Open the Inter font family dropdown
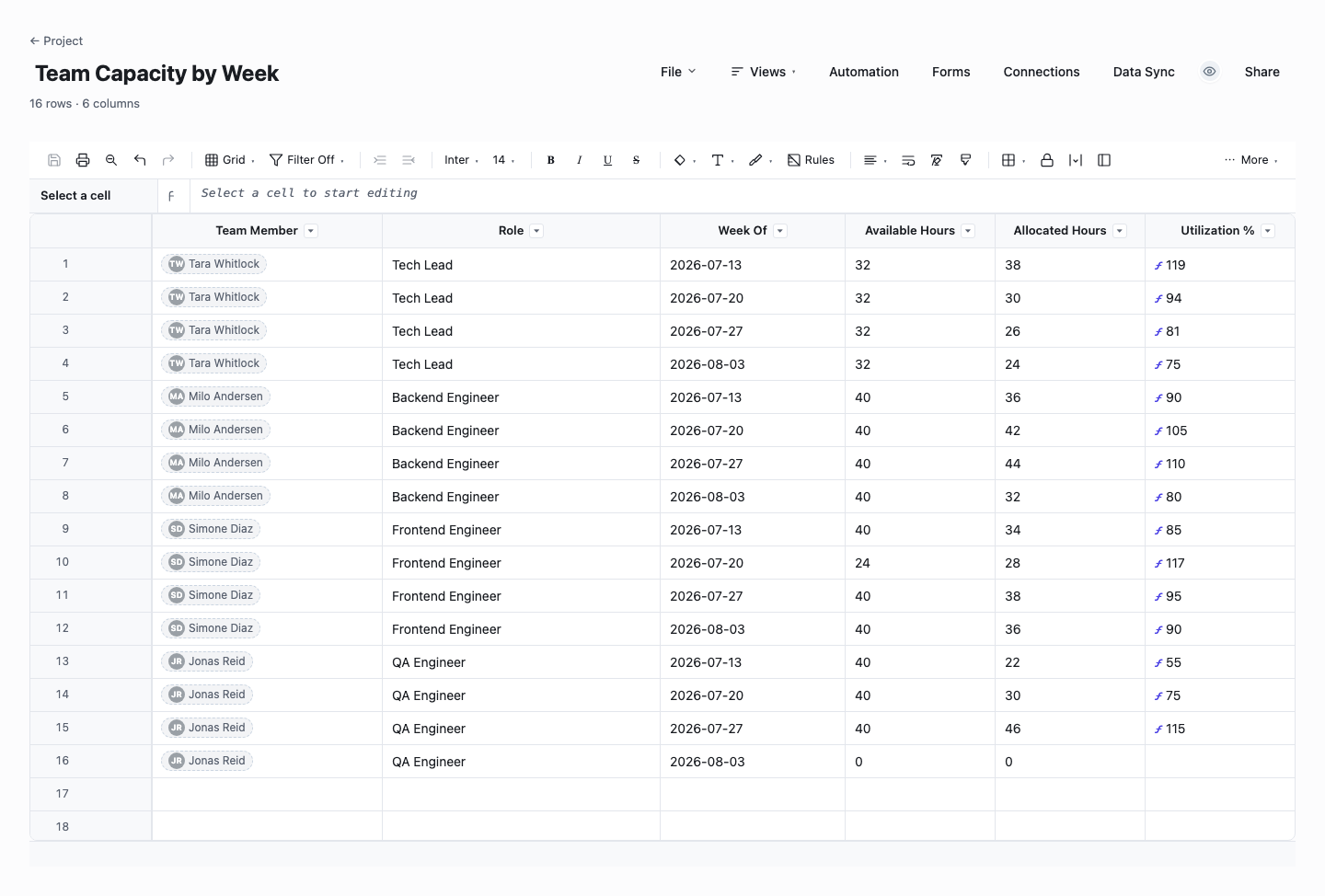This screenshot has height=896, width=1325. point(461,160)
